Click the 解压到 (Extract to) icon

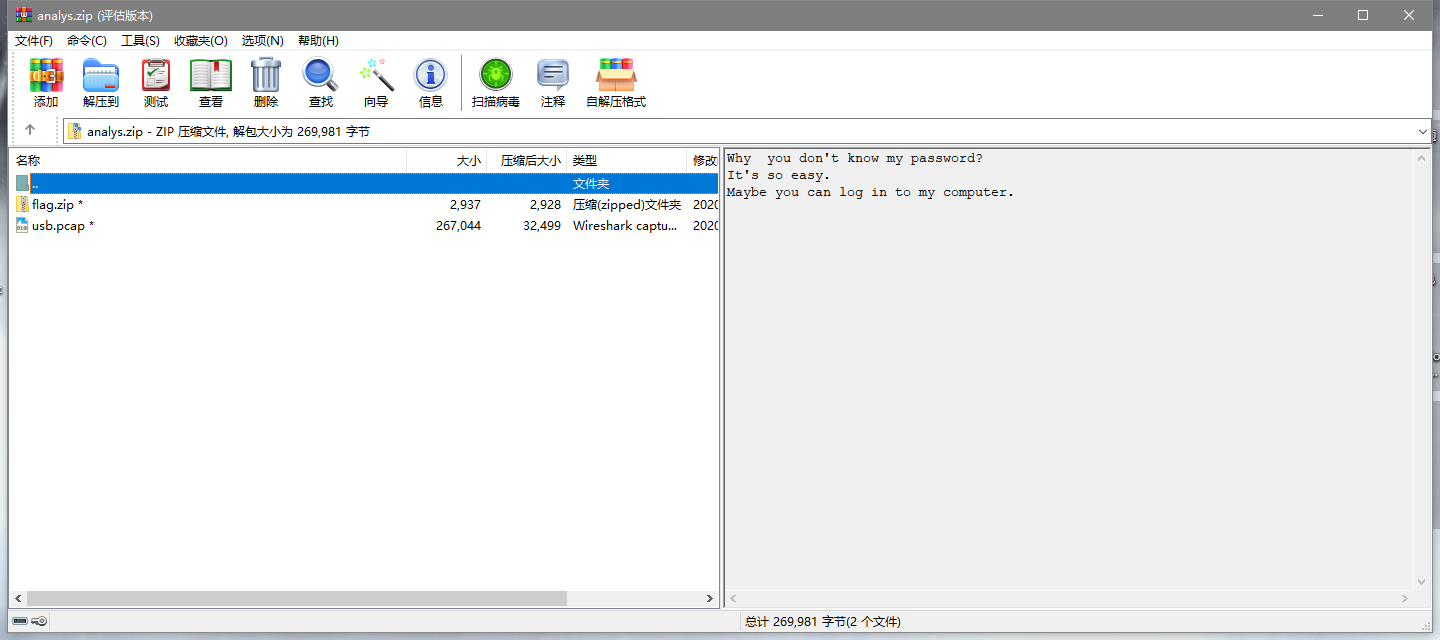point(101,76)
